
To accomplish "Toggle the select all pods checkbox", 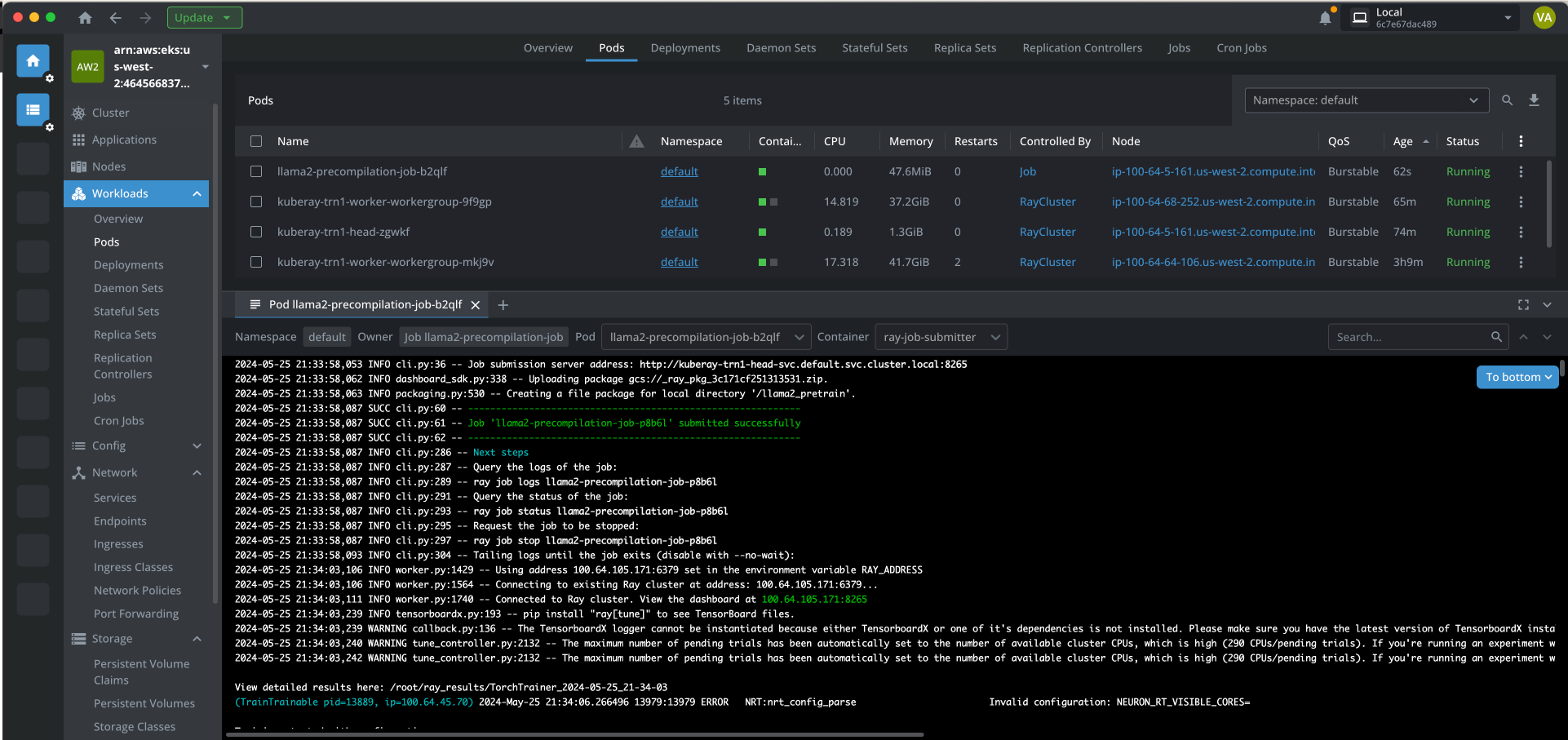I will click(x=256, y=141).
